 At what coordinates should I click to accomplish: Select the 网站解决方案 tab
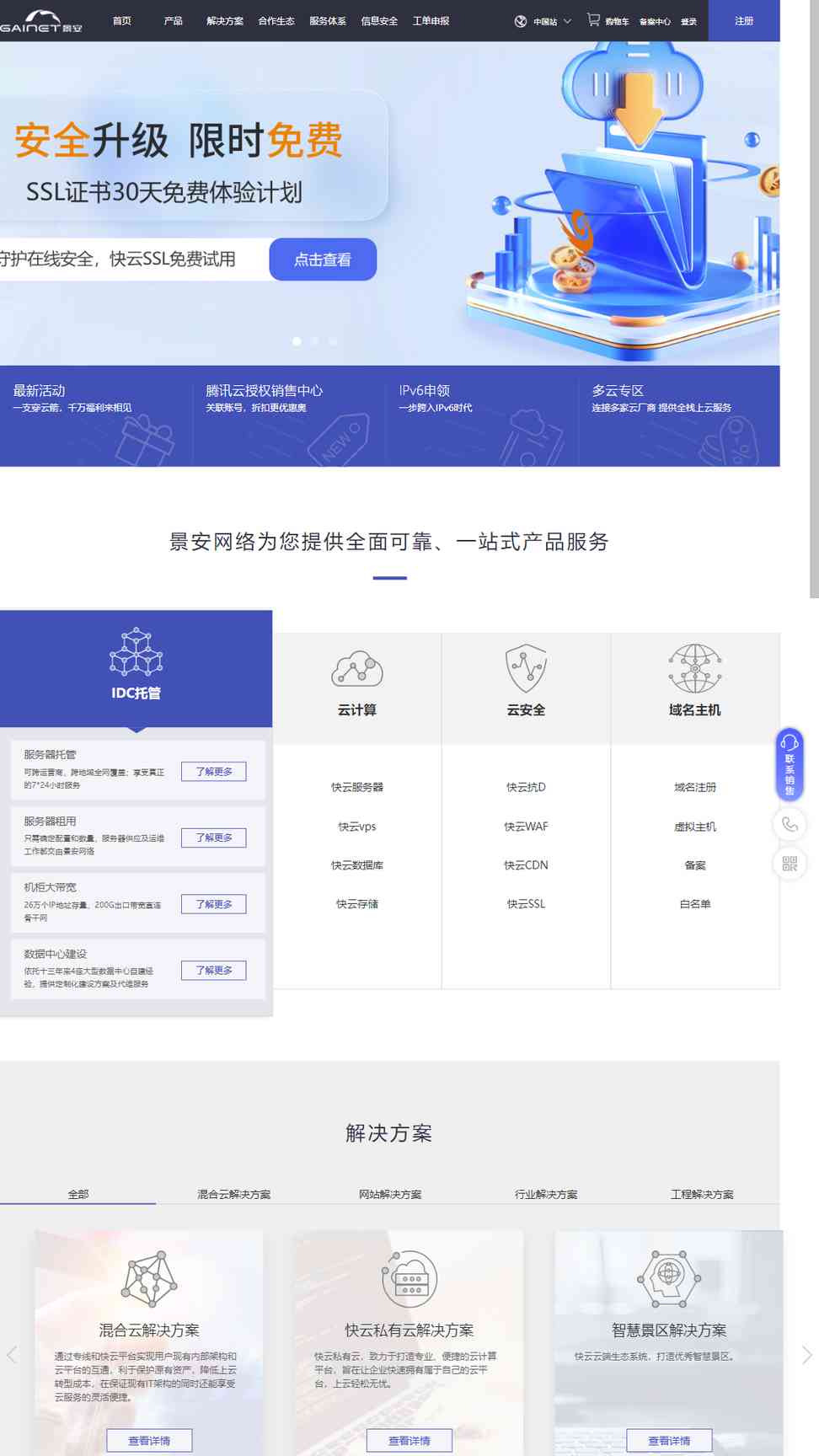coord(390,1195)
